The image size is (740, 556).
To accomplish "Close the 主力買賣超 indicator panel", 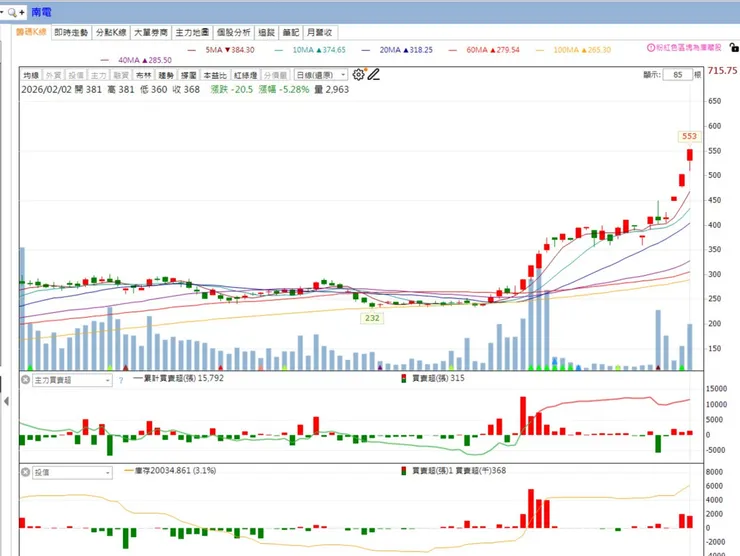I will 25,379.
